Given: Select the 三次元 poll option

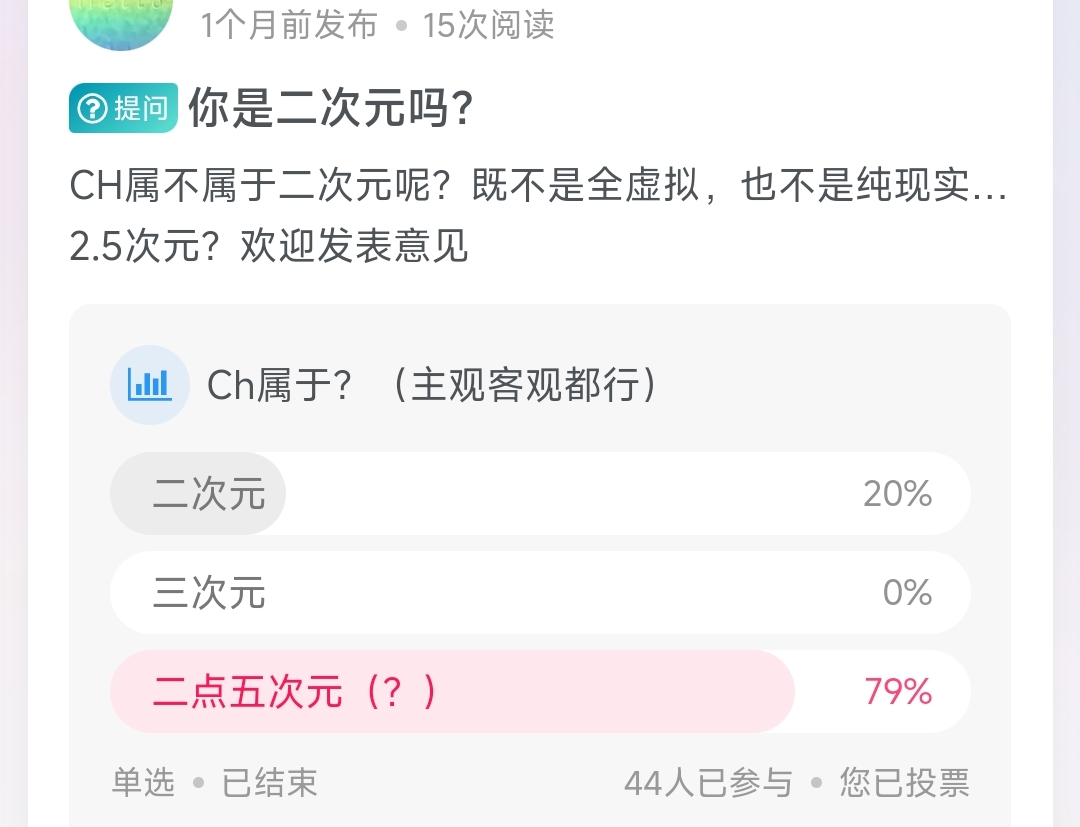Looking at the screenshot, I should pos(540,592).
